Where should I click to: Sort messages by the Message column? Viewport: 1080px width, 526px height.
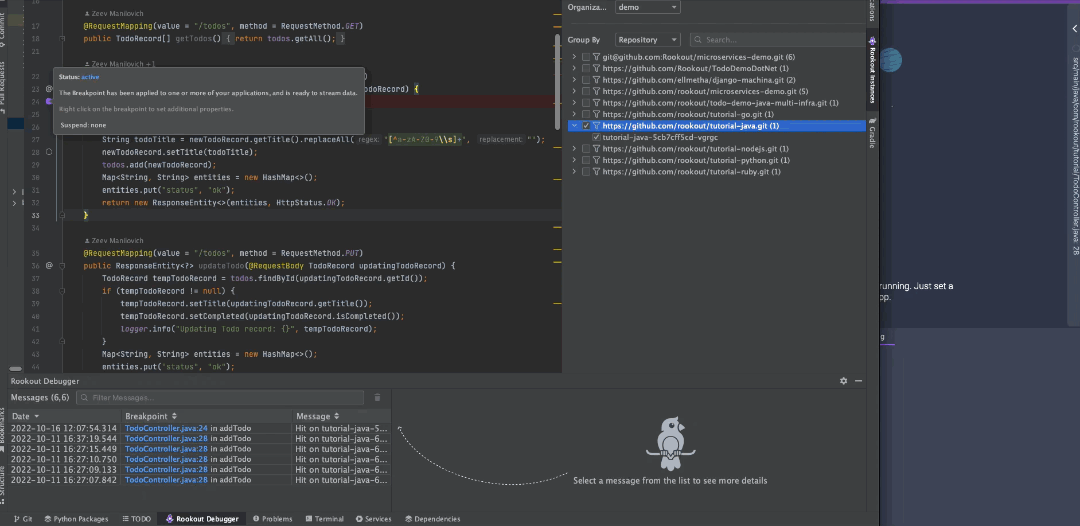tap(342, 416)
